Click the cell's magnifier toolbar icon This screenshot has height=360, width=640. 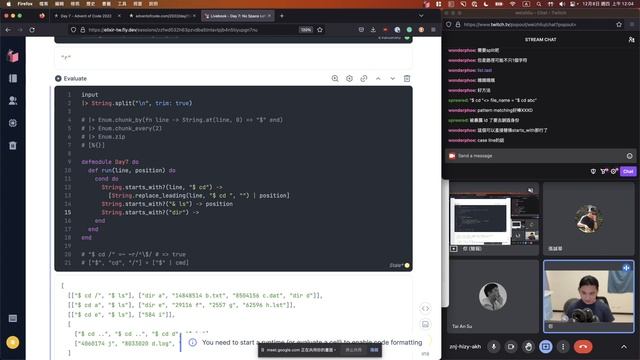[x=335, y=78]
